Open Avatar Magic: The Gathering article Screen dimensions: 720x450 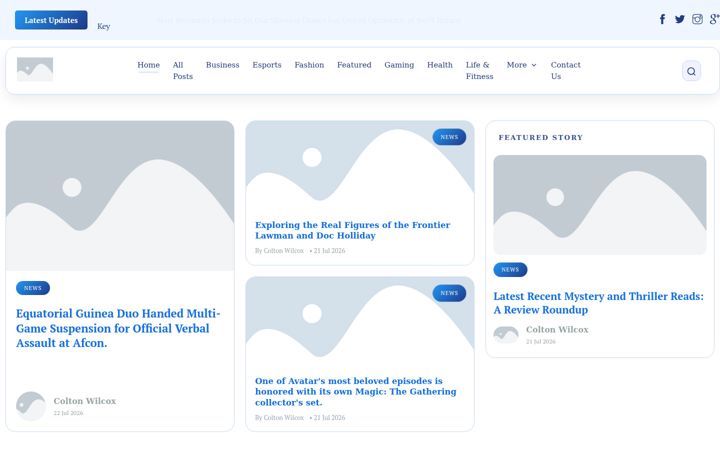click(356, 392)
